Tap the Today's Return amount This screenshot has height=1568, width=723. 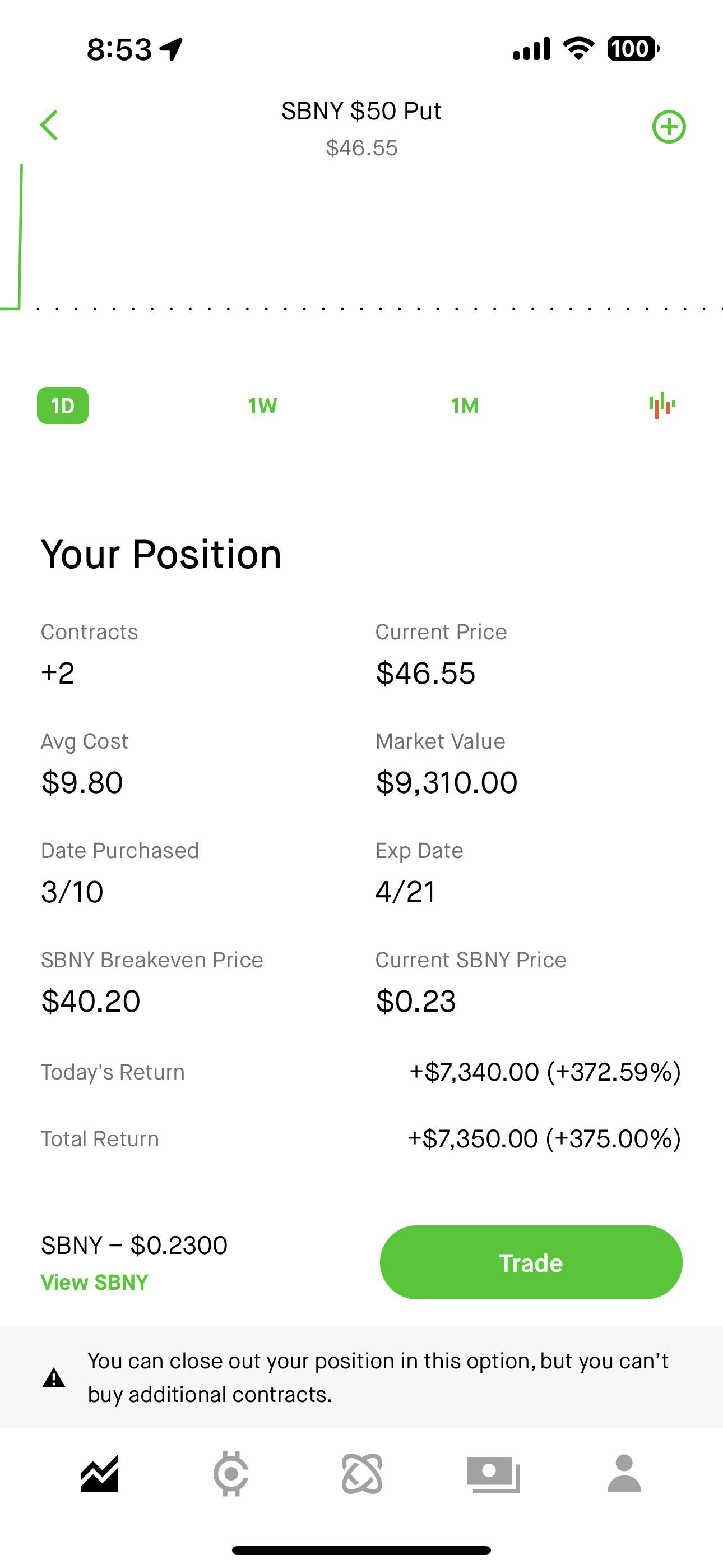(545, 1072)
